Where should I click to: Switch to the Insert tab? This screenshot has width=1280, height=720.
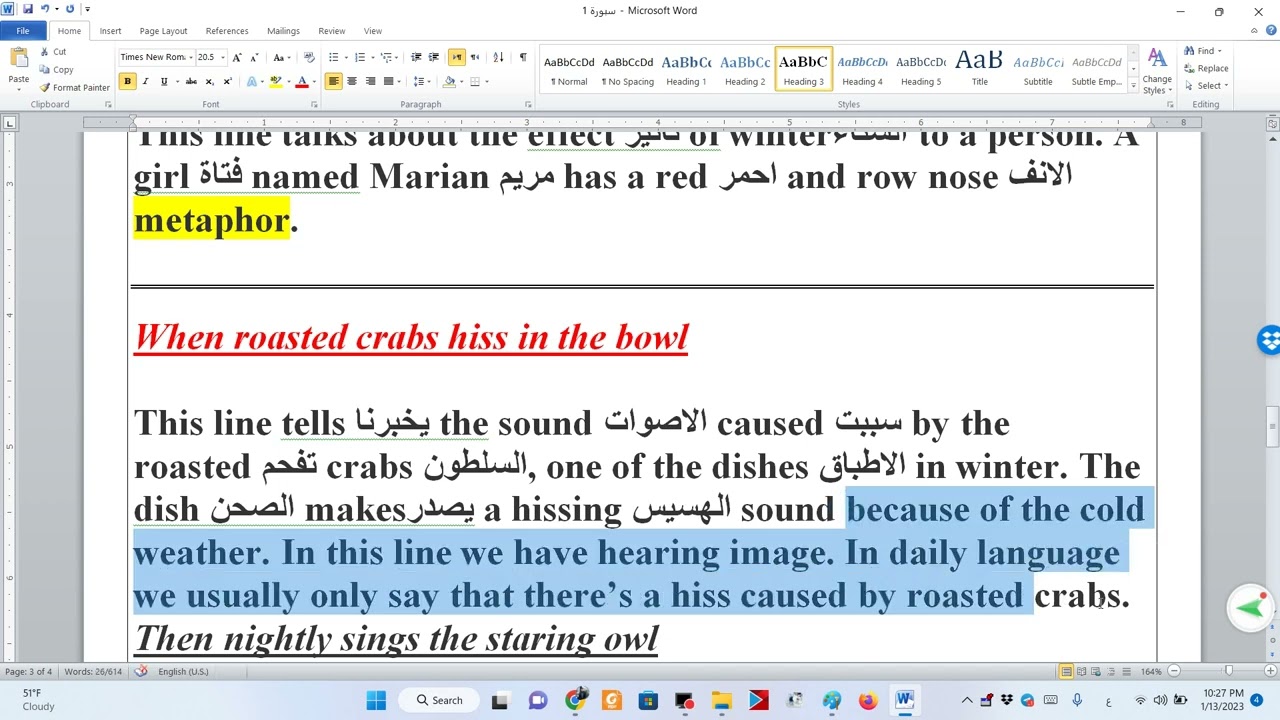click(x=110, y=31)
